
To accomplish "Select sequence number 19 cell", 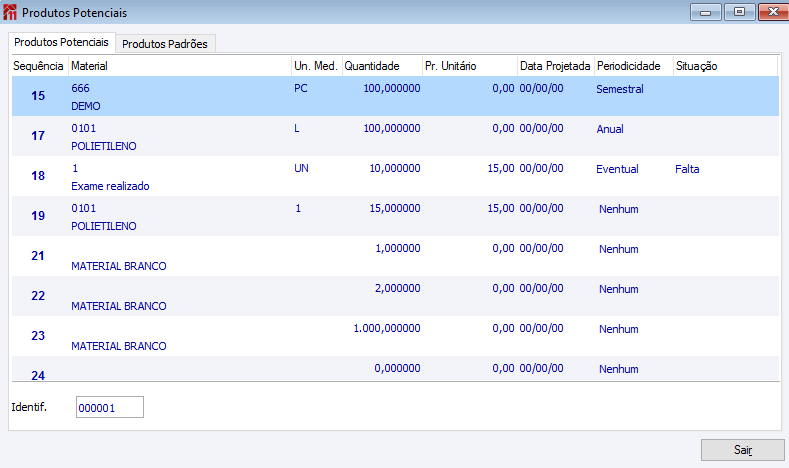I will tap(38, 215).
